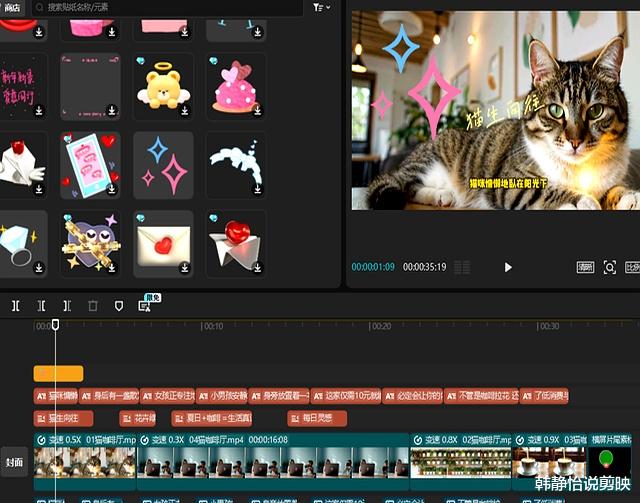
Task: Download the diamond ring sticker
Action: click(39, 268)
